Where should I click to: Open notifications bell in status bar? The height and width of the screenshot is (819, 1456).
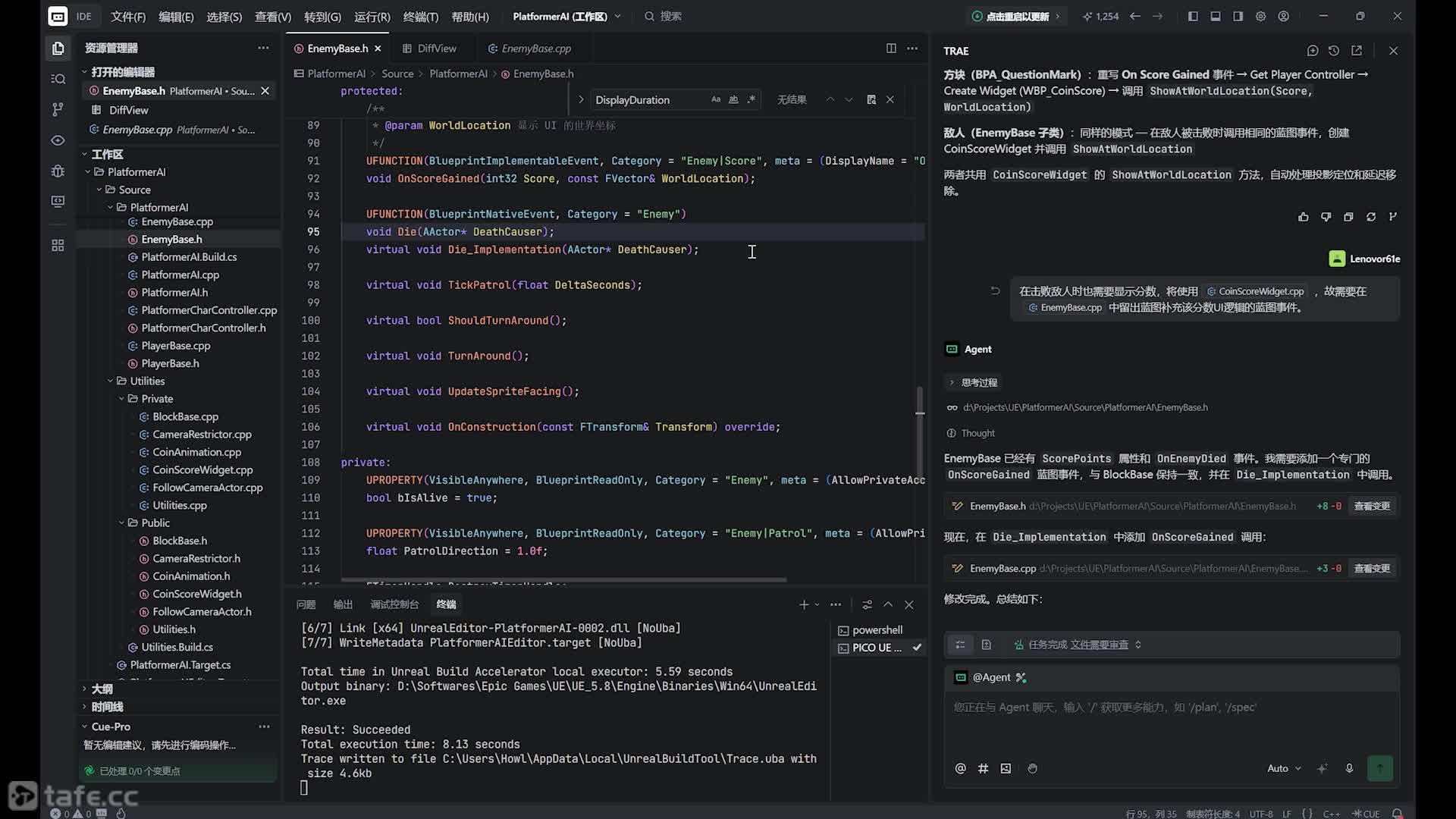point(1398,814)
